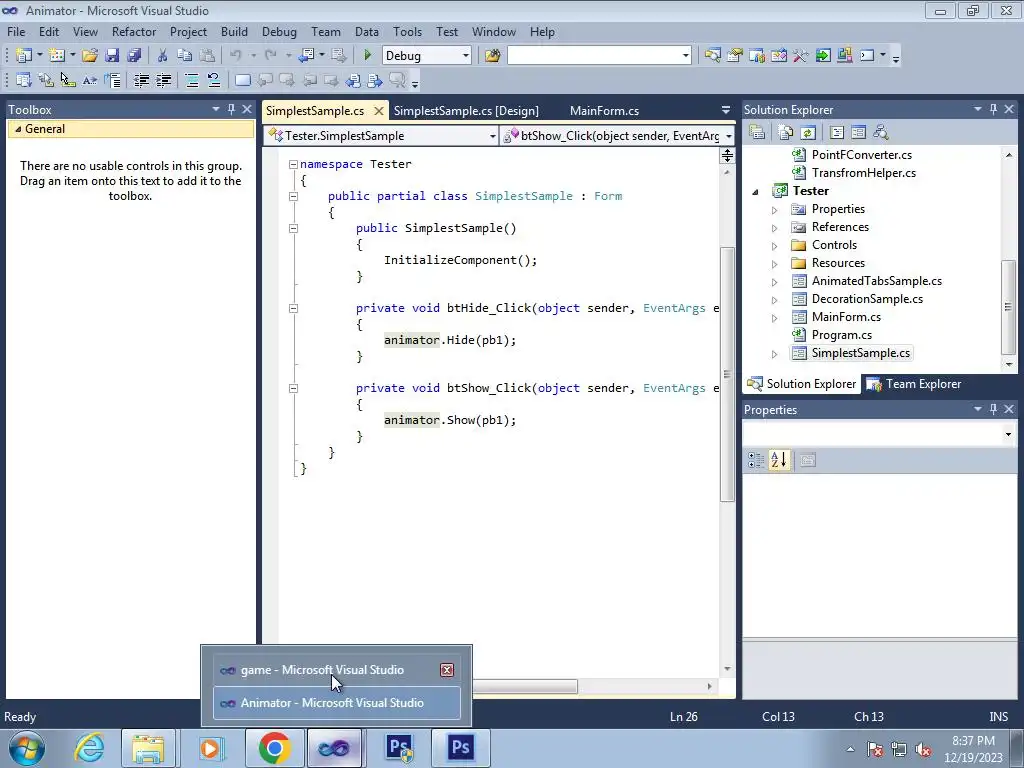Switch Properties panel to Alphabetical sort
Screen dimensions: 1024x768
[x=779, y=460]
